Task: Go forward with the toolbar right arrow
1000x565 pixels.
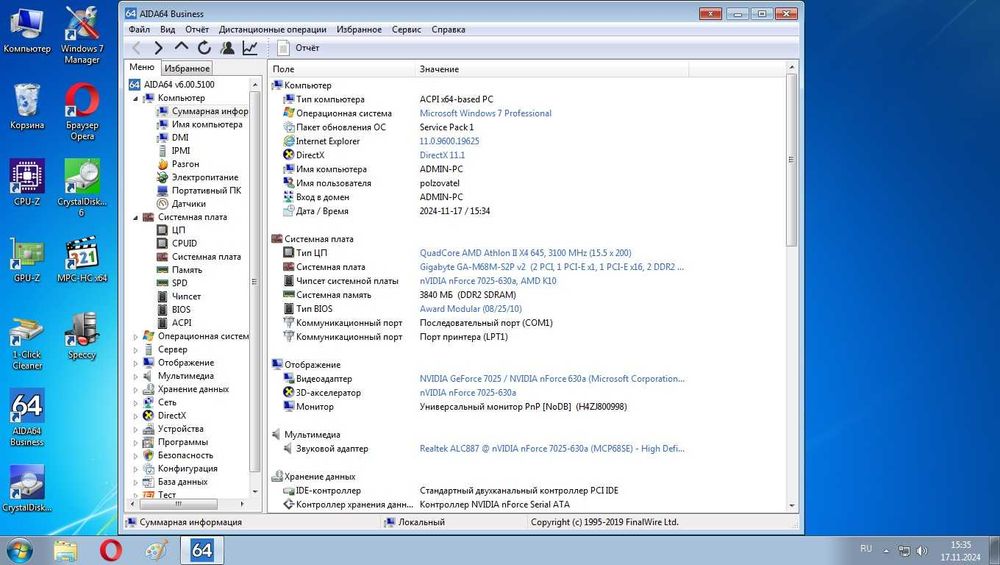Action: [x=159, y=48]
